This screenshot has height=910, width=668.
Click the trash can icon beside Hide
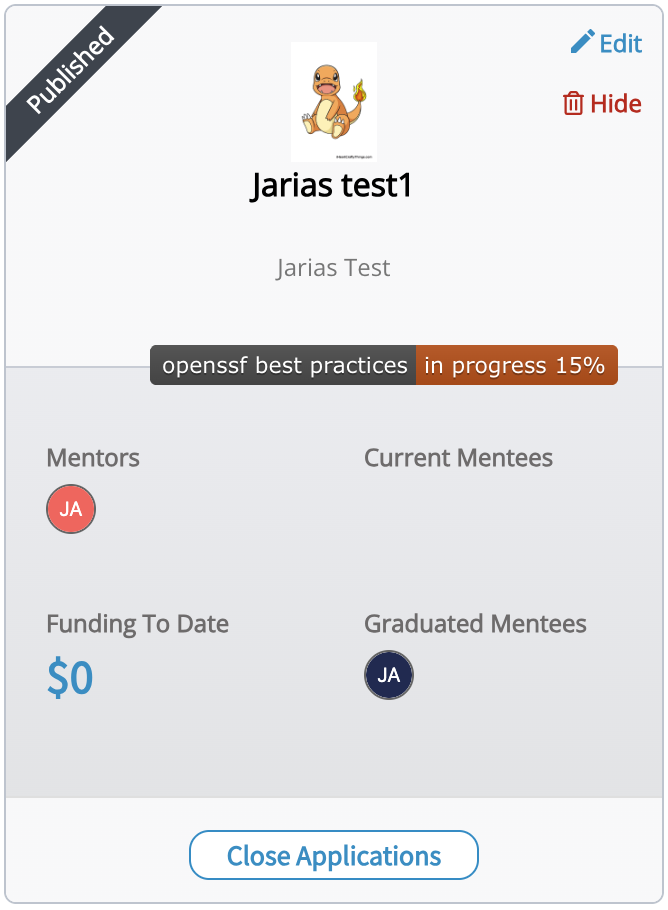[x=572, y=103]
